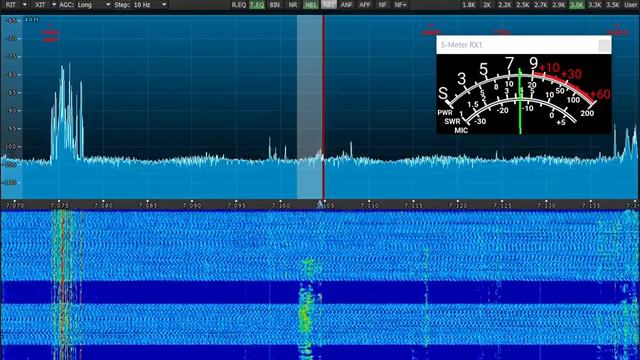Select the 2.2K filter bandwidth

[x=505, y=5]
